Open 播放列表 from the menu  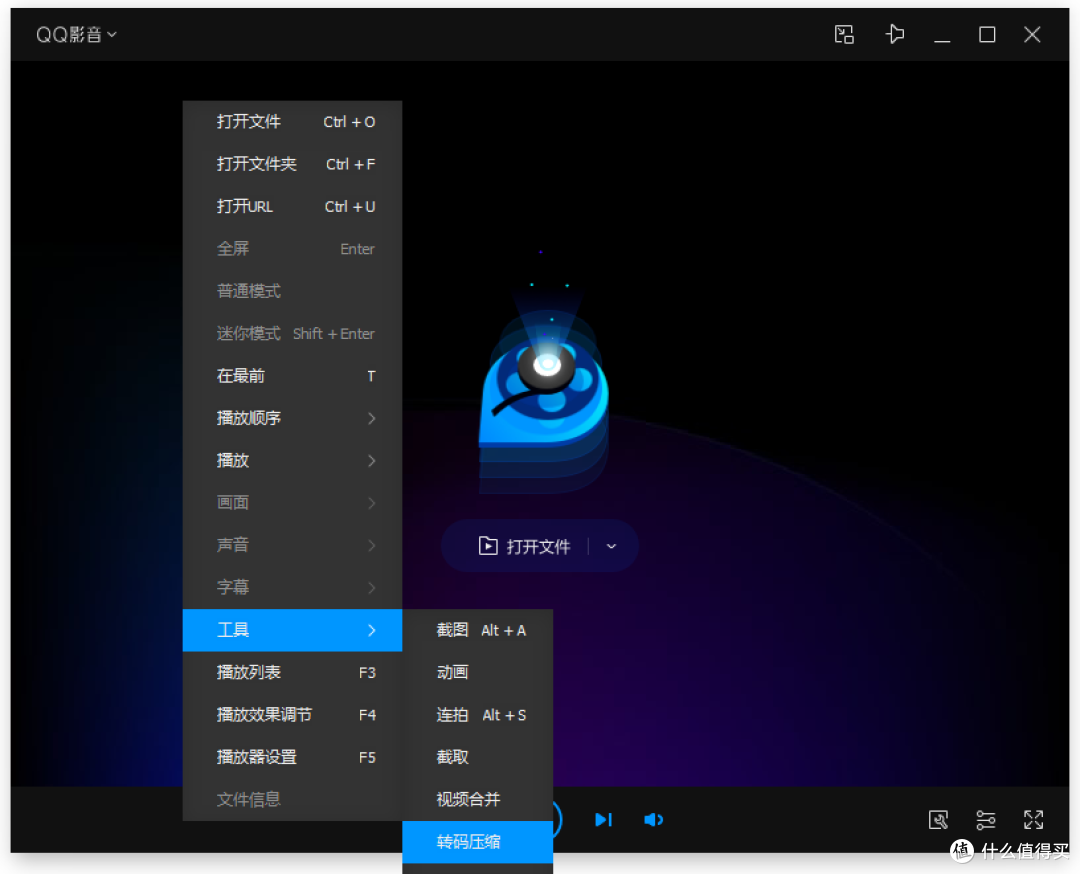click(292, 672)
